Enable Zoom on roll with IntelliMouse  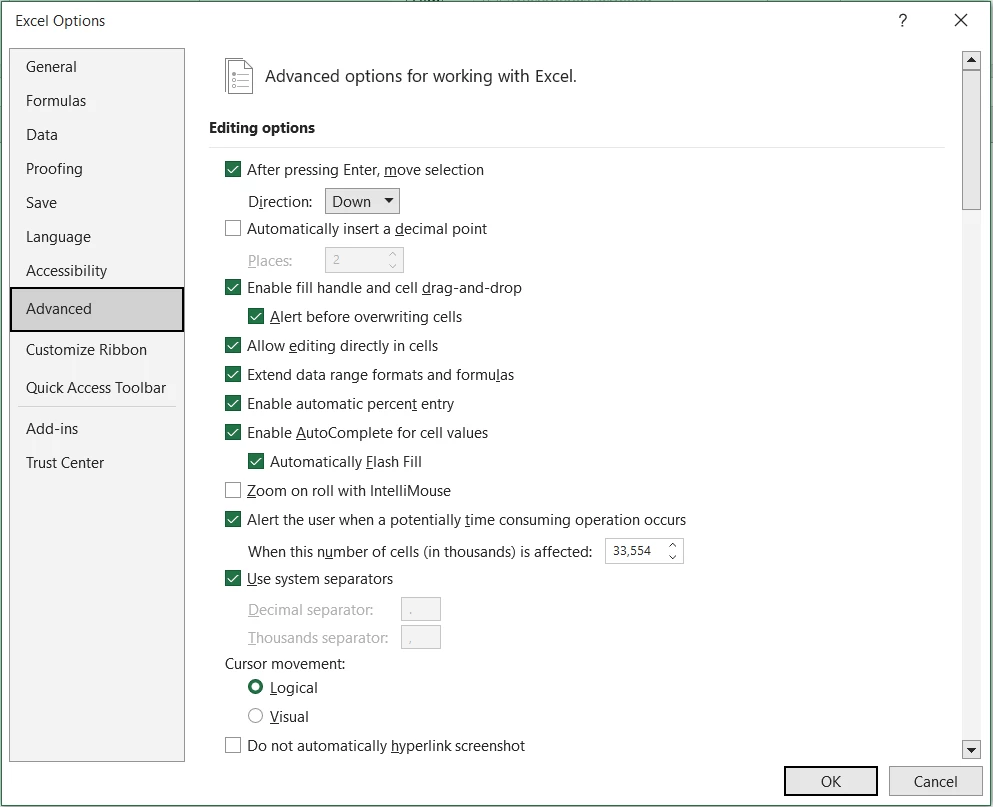pos(233,491)
